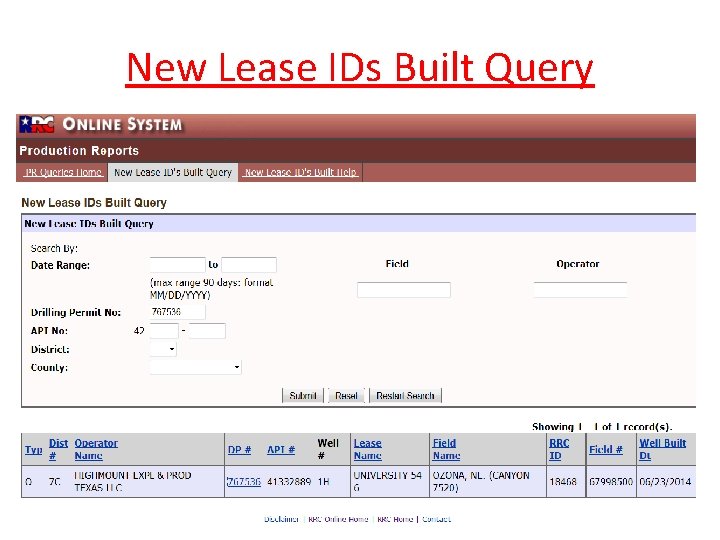Open the RRC Online Home footer link
Image resolution: width=720 pixels, height=540 pixels.
[338, 519]
